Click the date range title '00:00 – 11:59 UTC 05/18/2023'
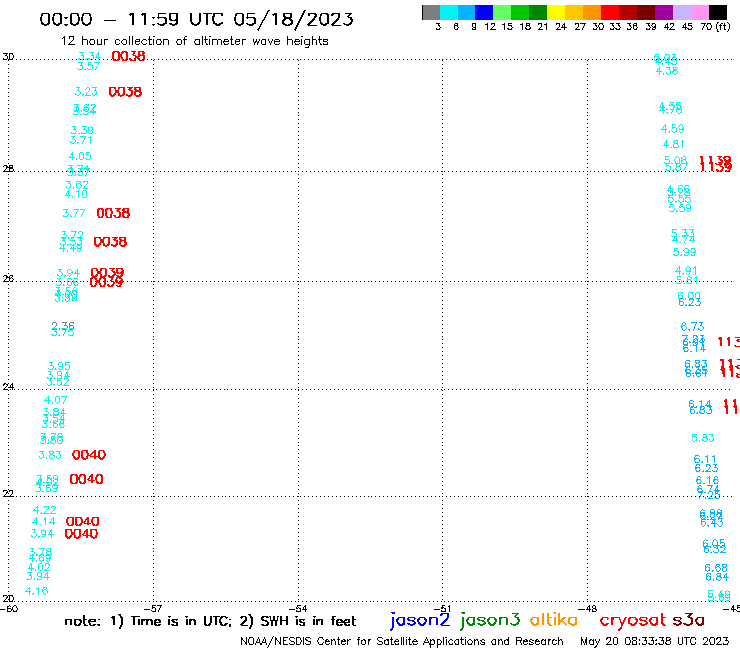 [x=196, y=19]
